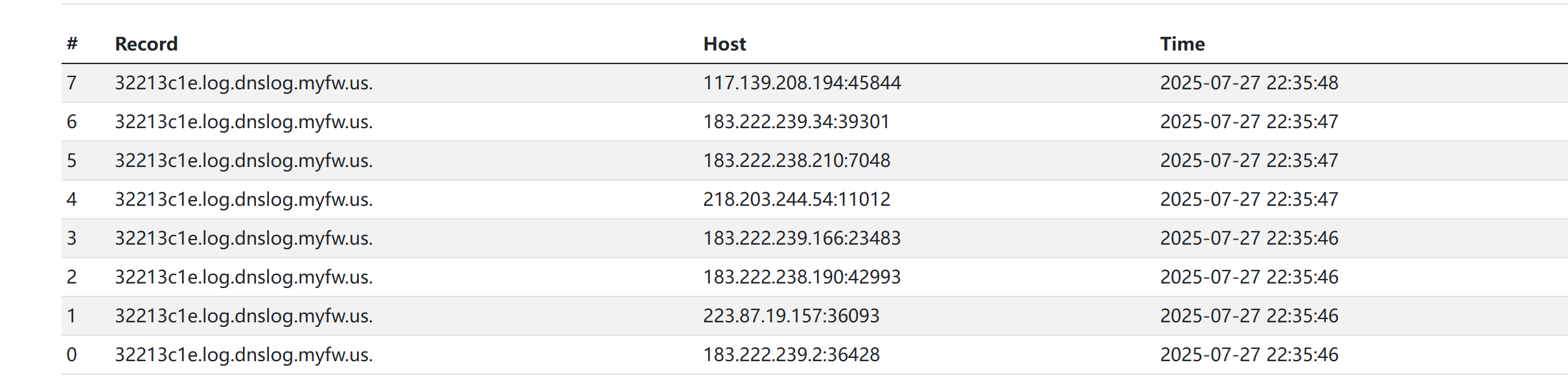The image size is (1568, 389).
Task: Select host 223.87.19.157:36093
Action: tap(791, 316)
